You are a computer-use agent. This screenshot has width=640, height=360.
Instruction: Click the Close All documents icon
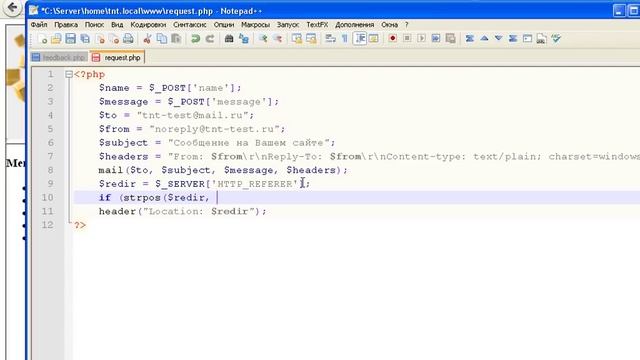[114, 39]
